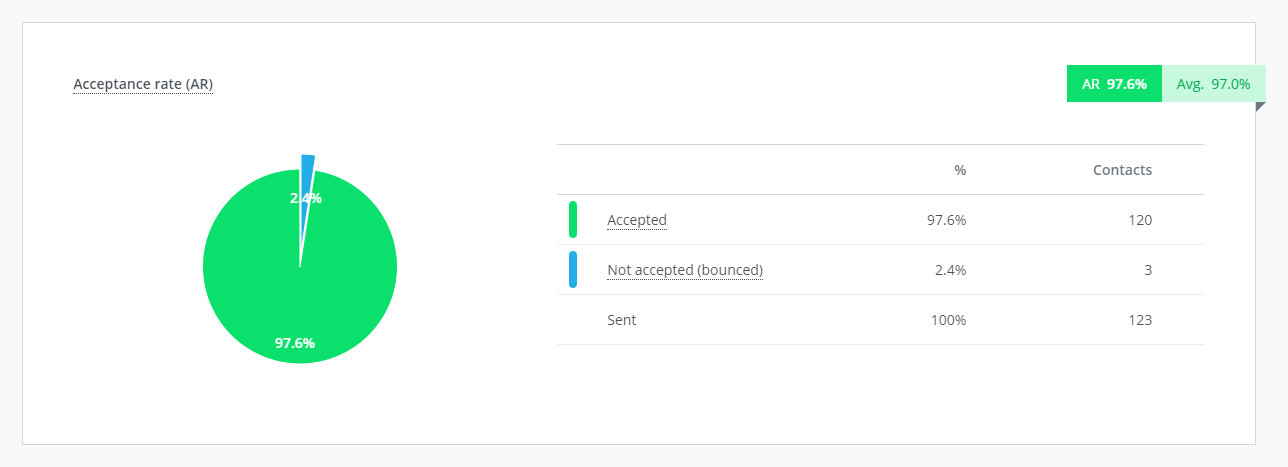Click the 2.4% value in bounced row
Viewport: 1288px width, 467px height.
(949, 270)
